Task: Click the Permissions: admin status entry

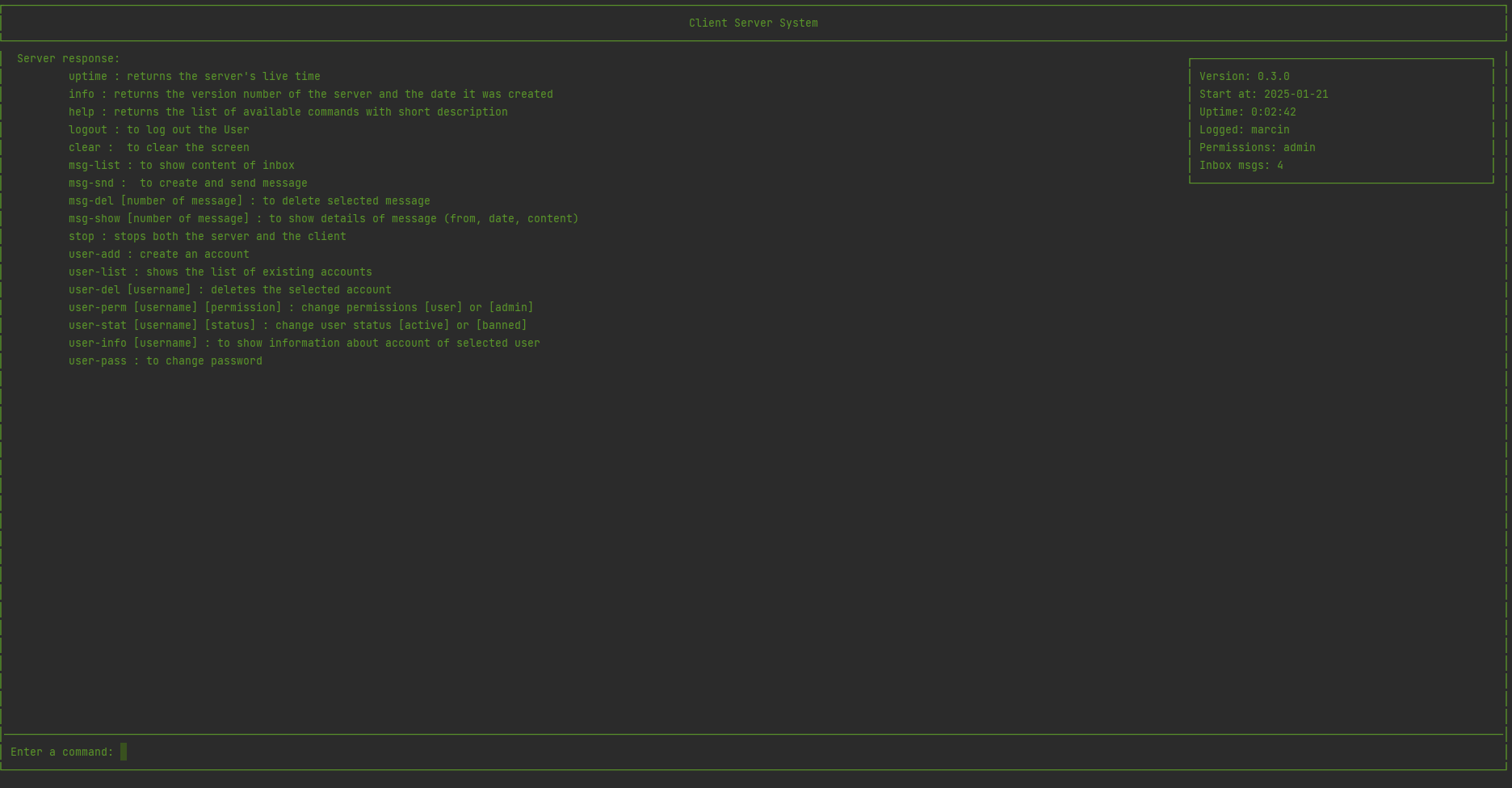Action: [x=1257, y=148]
